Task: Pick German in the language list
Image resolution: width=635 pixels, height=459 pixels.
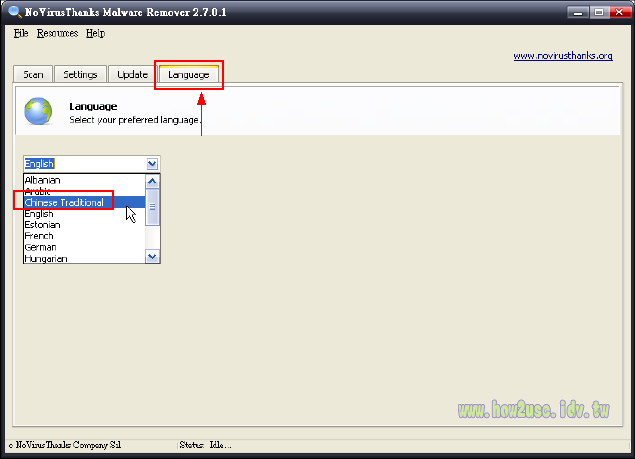Action: (40, 247)
